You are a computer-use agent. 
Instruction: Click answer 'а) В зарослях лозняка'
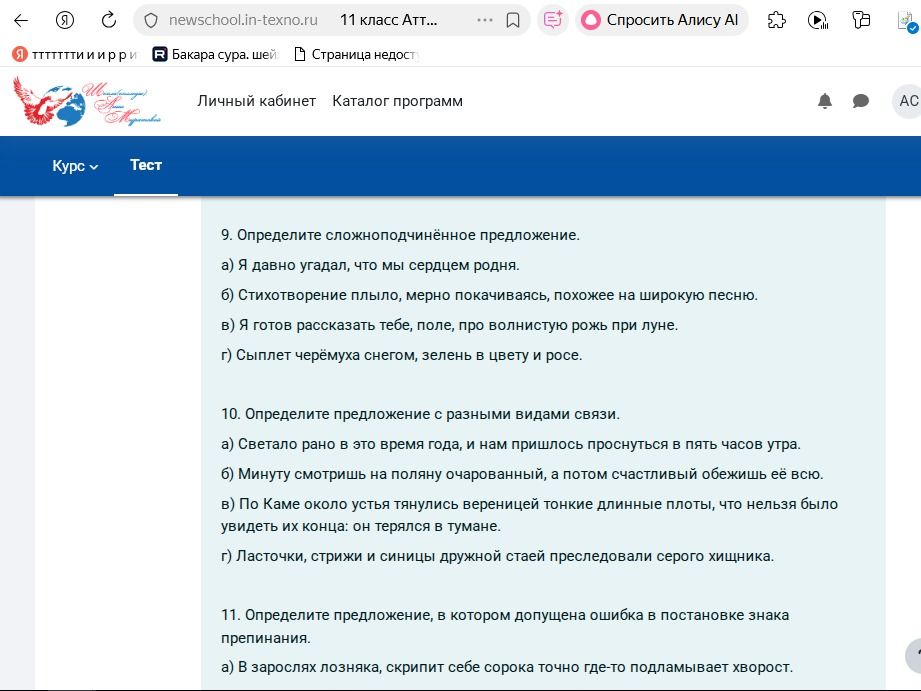click(507, 667)
